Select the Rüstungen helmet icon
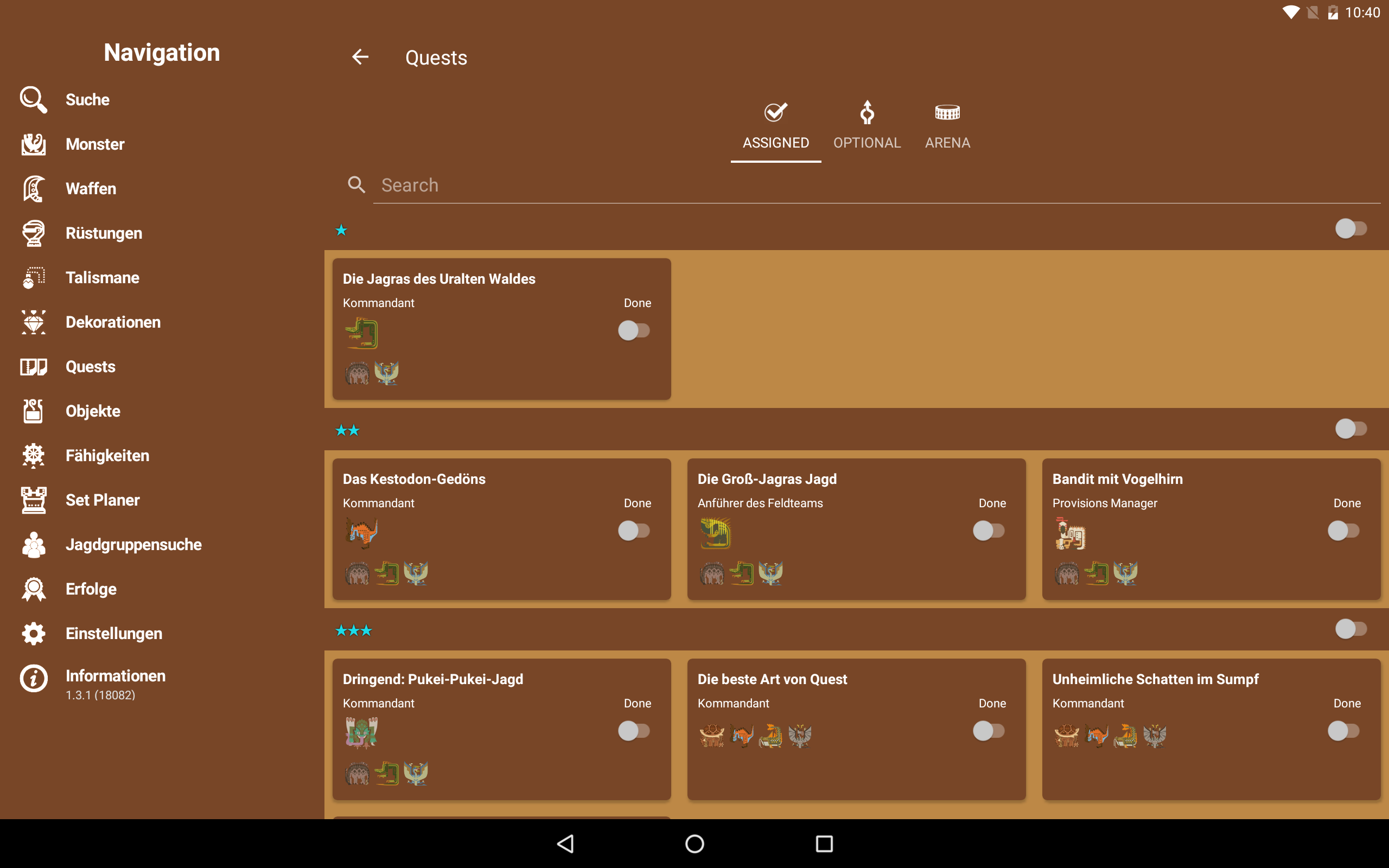This screenshot has width=1389, height=868. pyautogui.click(x=33, y=233)
